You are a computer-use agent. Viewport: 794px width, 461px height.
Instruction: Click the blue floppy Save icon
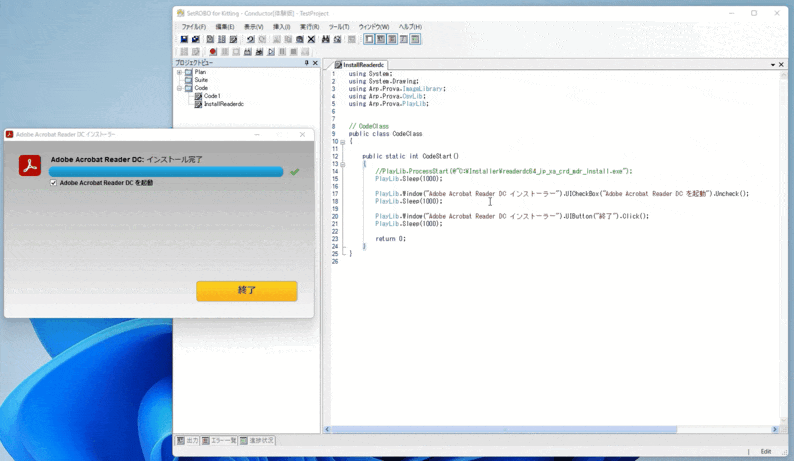click(x=184, y=39)
